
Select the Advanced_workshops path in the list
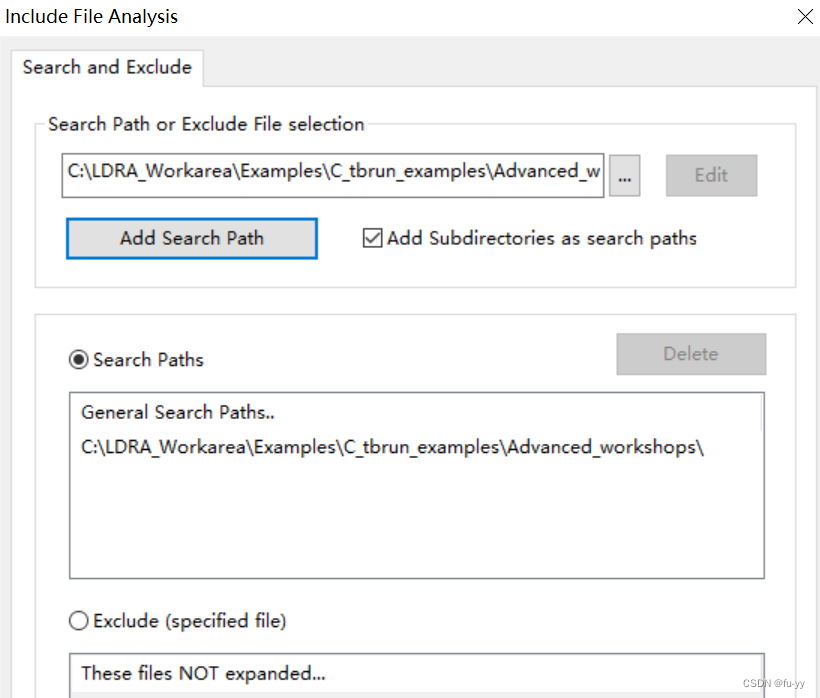tap(392, 447)
